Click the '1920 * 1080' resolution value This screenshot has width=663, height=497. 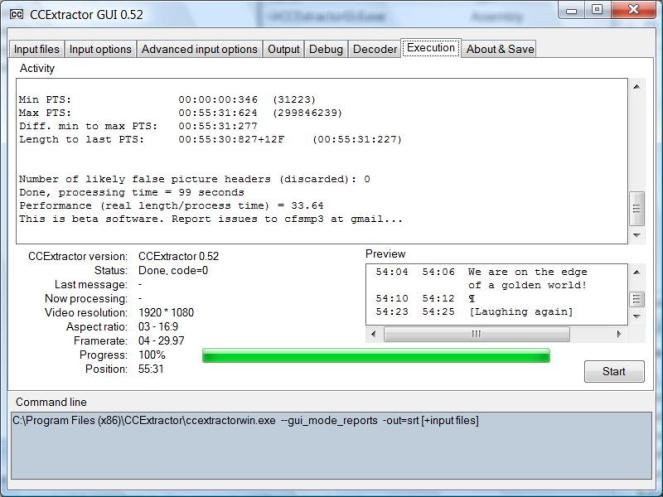click(166, 313)
